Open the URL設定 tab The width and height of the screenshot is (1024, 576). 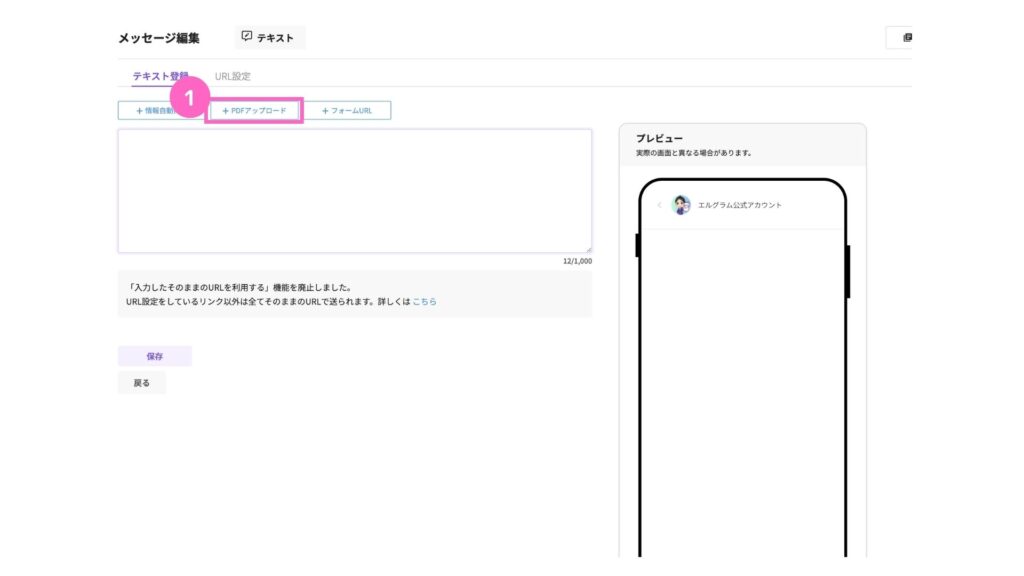(233, 76)
